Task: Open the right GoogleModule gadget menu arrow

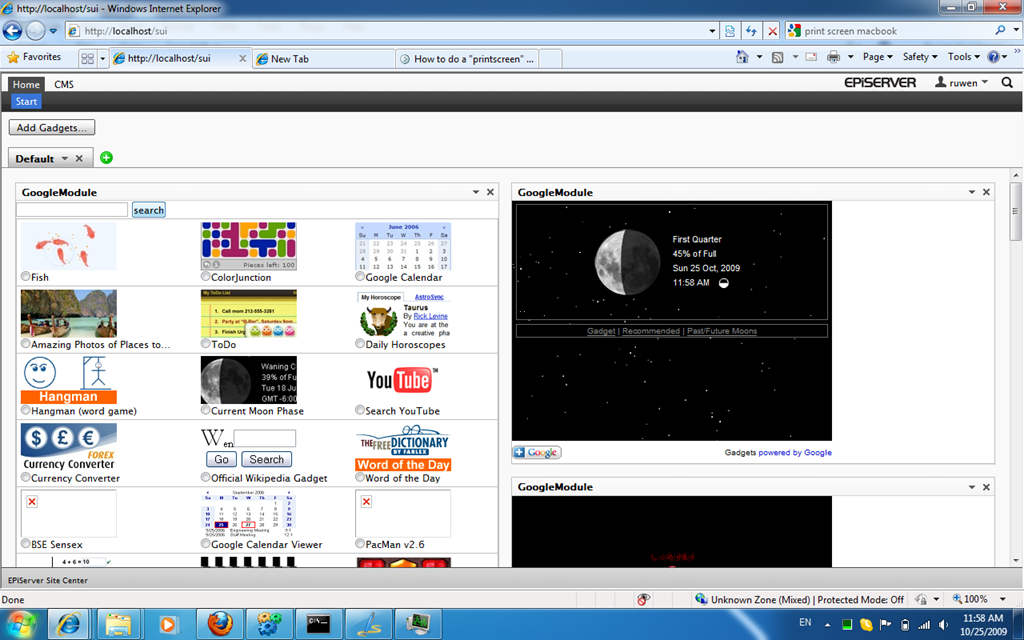Action: pos(971,192)
